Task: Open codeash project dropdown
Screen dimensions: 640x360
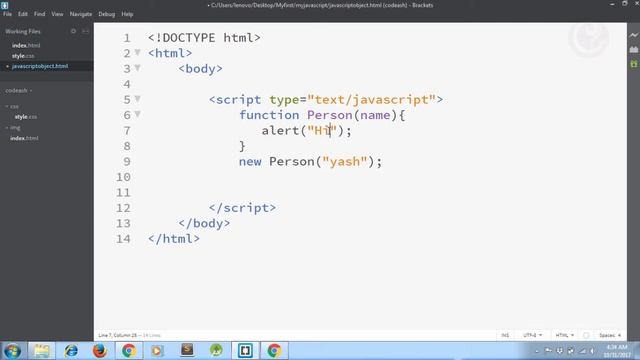Action: pos(18,90)
